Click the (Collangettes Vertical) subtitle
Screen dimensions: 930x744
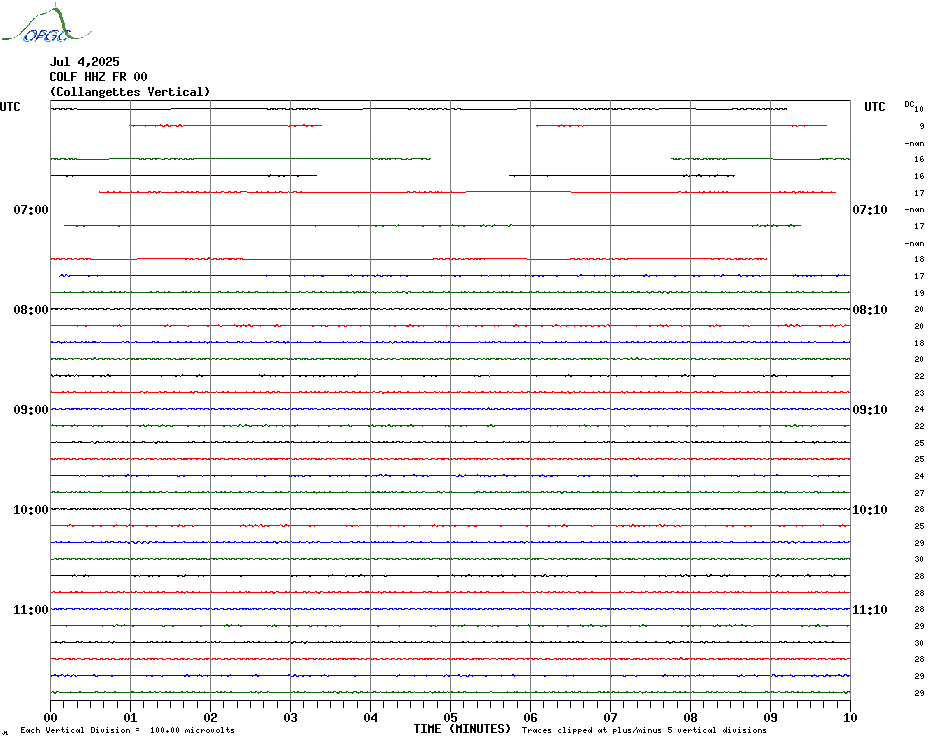tap(130, 92)
